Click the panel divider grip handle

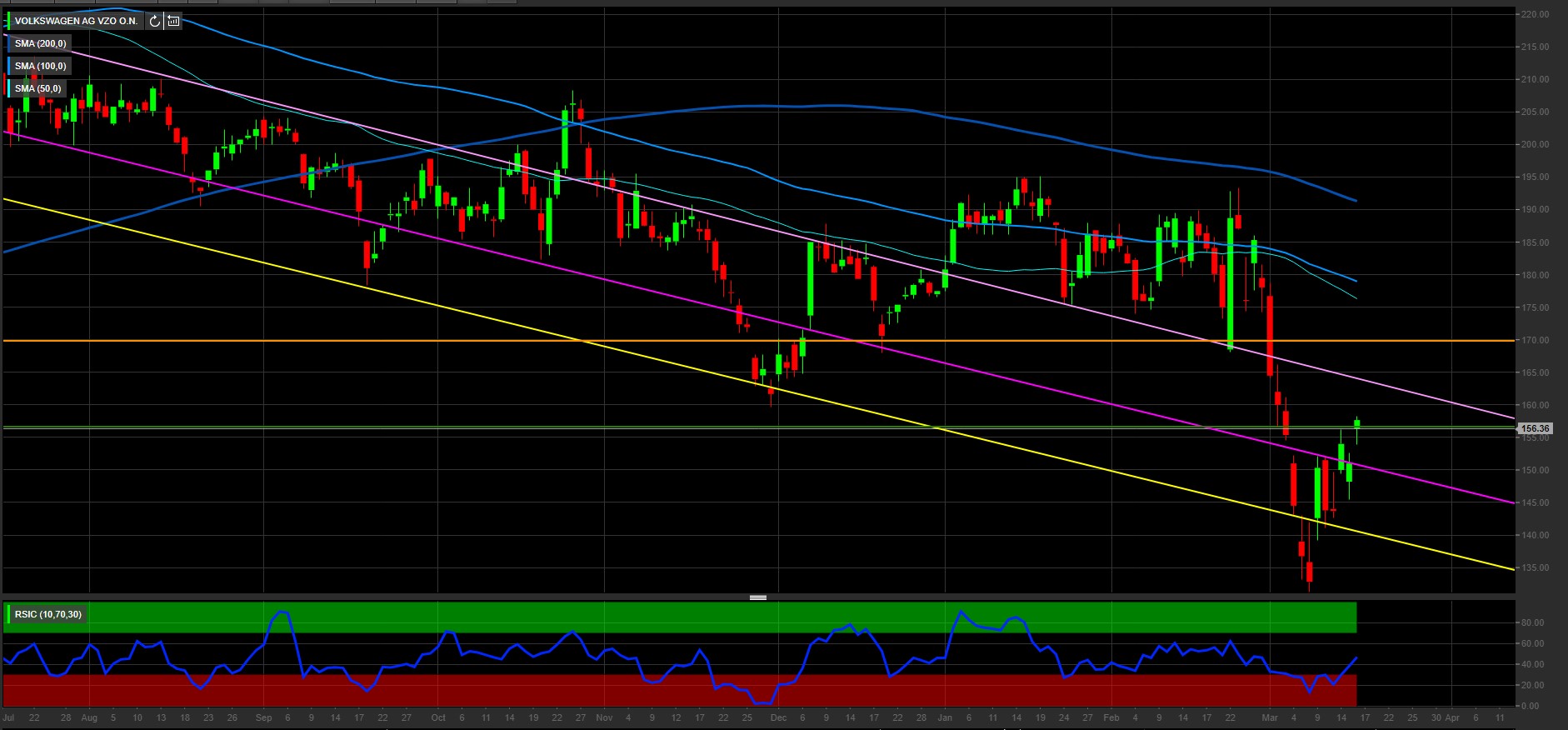[x=757, y=597]
